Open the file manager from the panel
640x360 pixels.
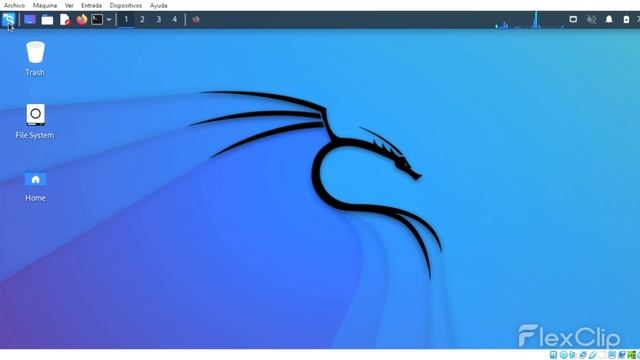[47, 19]
